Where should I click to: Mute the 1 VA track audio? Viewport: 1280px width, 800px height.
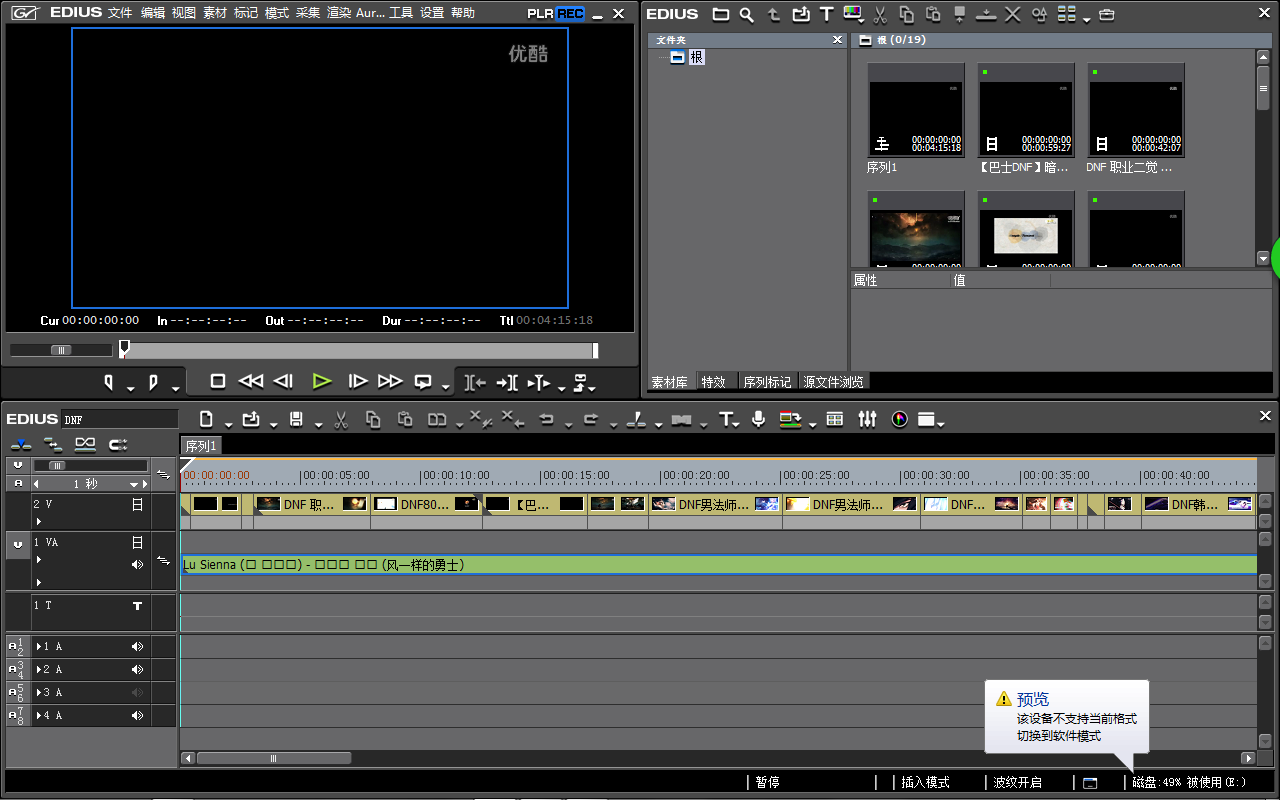coord(137,565)
